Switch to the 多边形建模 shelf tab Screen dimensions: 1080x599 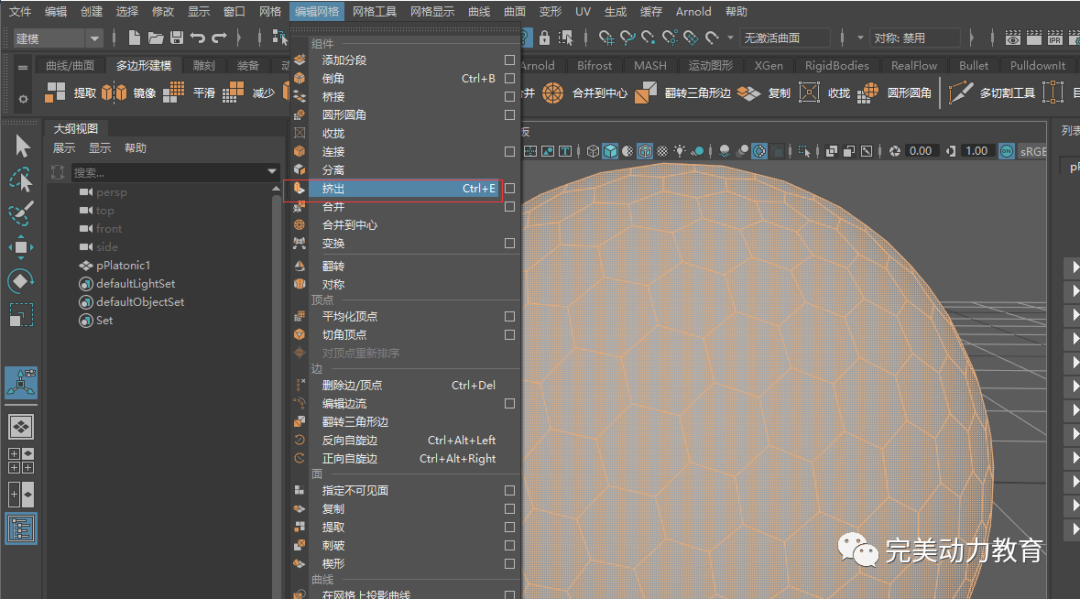click(143, 65)
